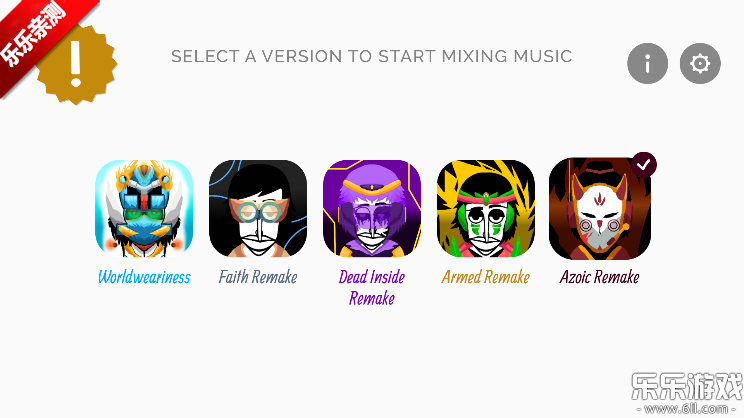Select the Azoic Remake fox mask icon
Viewport: 744px width, 418px height.
(600, 209)
